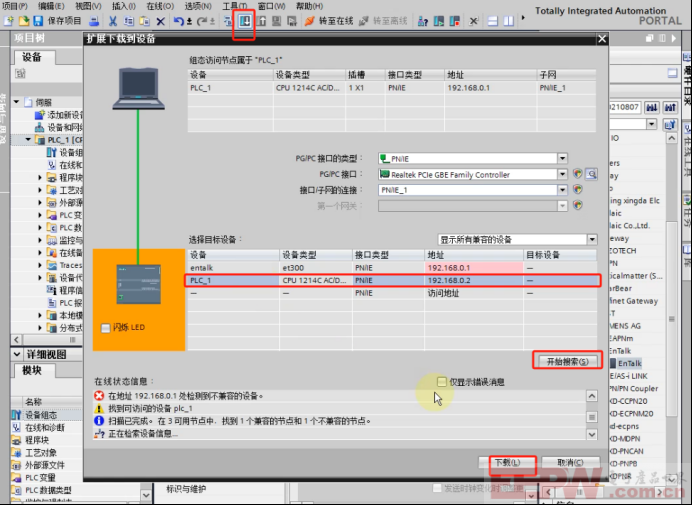Image resolution: width=692 pixels, height=505 pixels.
Task: Click the 找到可访问的设备 plc_1 message
Action: click(x=150, y=408)
